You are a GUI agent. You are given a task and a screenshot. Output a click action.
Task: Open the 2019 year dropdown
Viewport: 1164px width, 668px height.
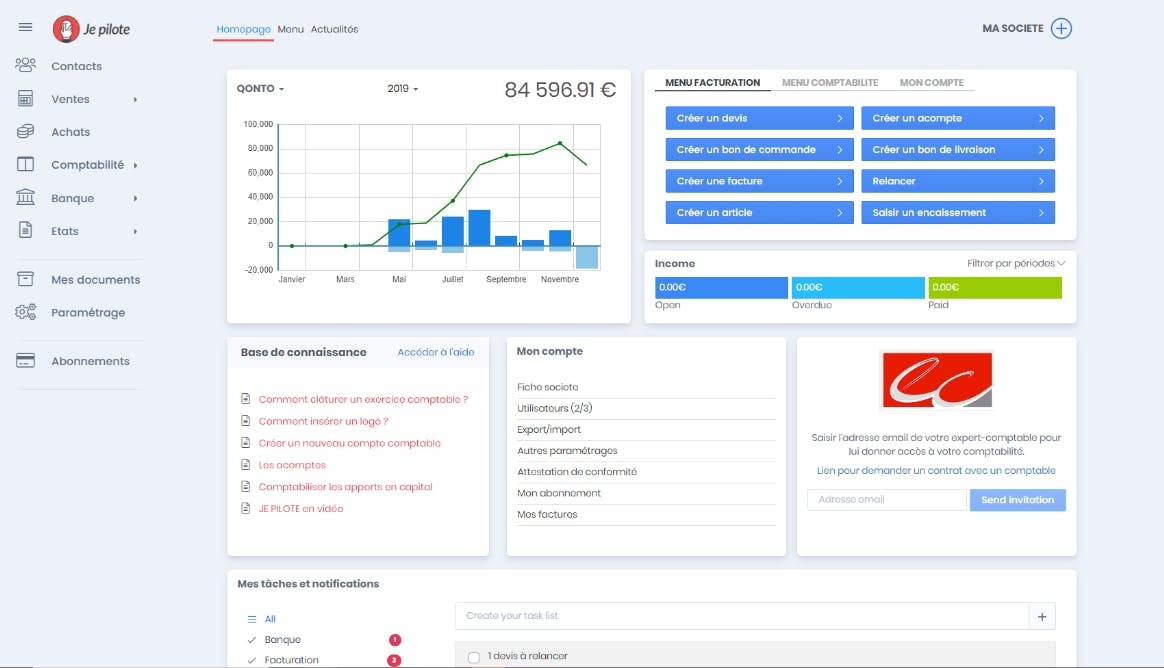[x=402, y=89]
